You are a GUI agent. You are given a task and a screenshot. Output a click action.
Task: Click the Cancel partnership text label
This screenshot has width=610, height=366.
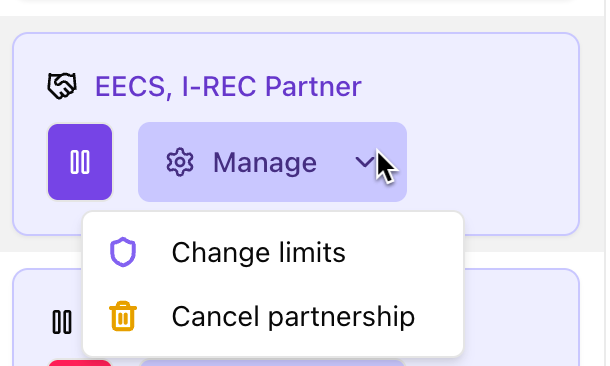click(x=293, y=317)
